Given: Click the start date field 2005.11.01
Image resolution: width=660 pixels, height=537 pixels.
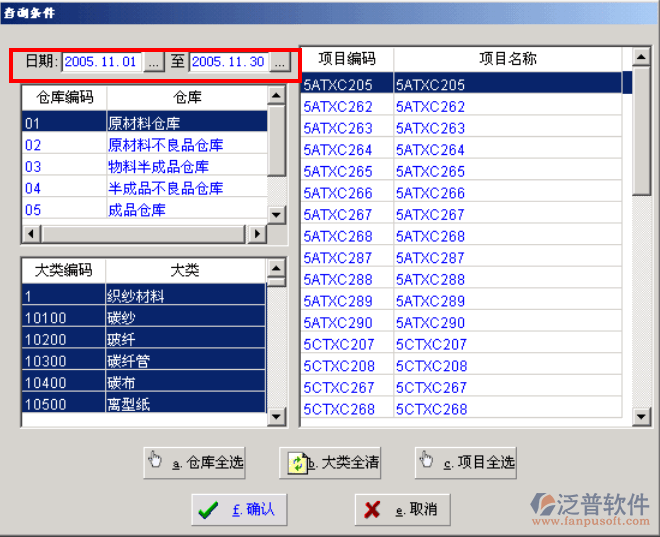Looking at the screenshot, I should [102, 62].
